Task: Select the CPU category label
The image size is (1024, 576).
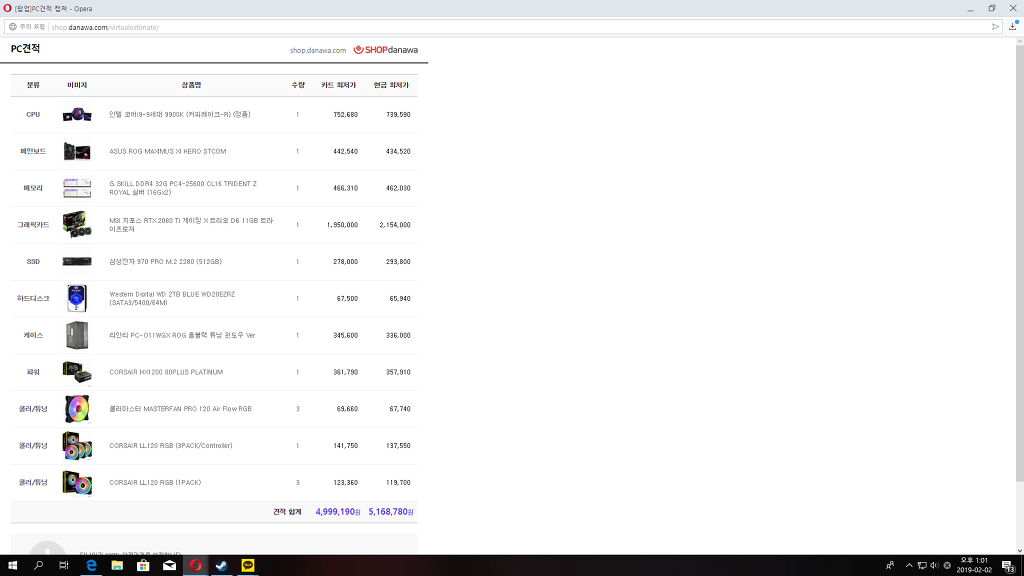Action: (33, 114)
